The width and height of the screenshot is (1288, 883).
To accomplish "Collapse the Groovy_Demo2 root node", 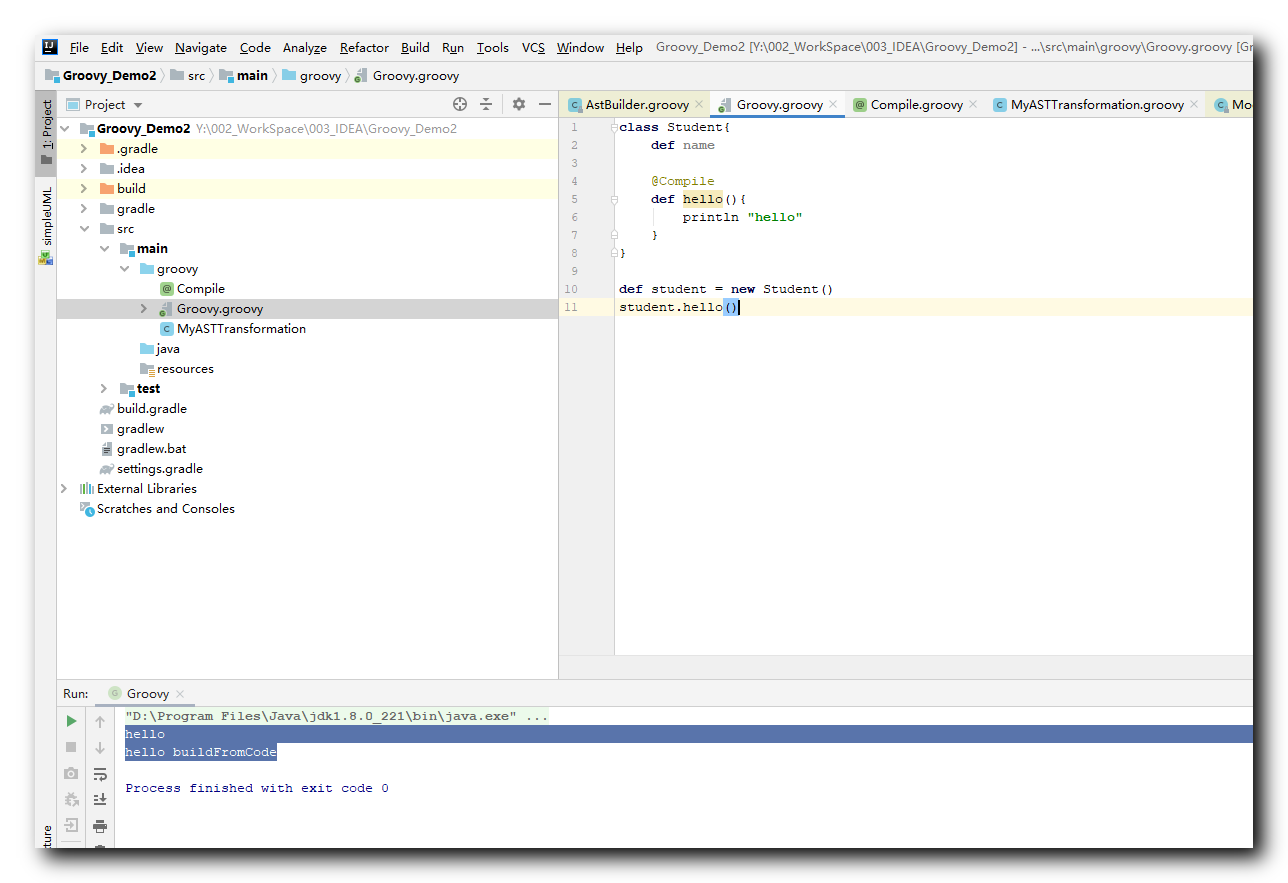I will click(65, 129).
